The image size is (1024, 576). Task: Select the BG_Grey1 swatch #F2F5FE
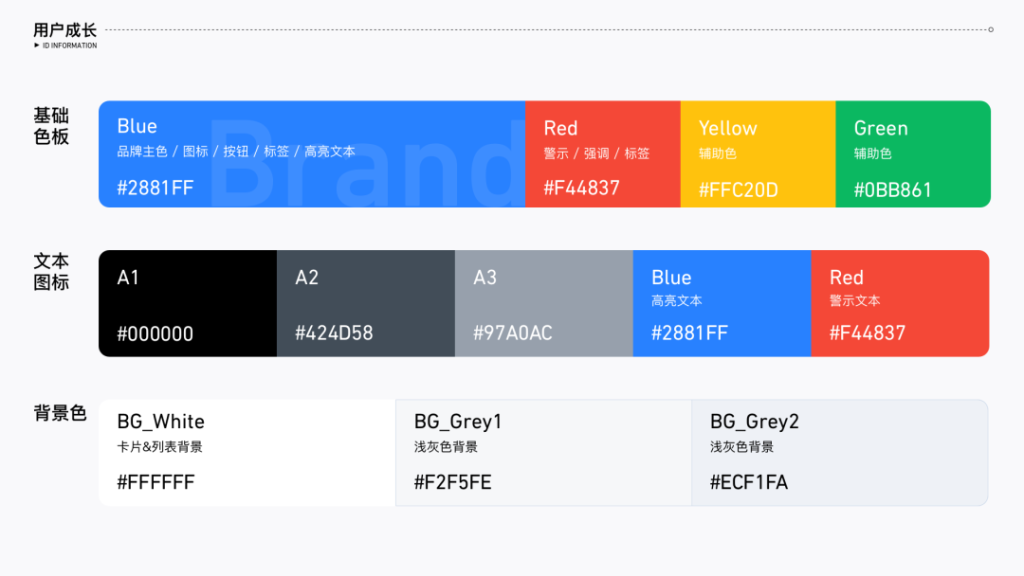[543, 453]
